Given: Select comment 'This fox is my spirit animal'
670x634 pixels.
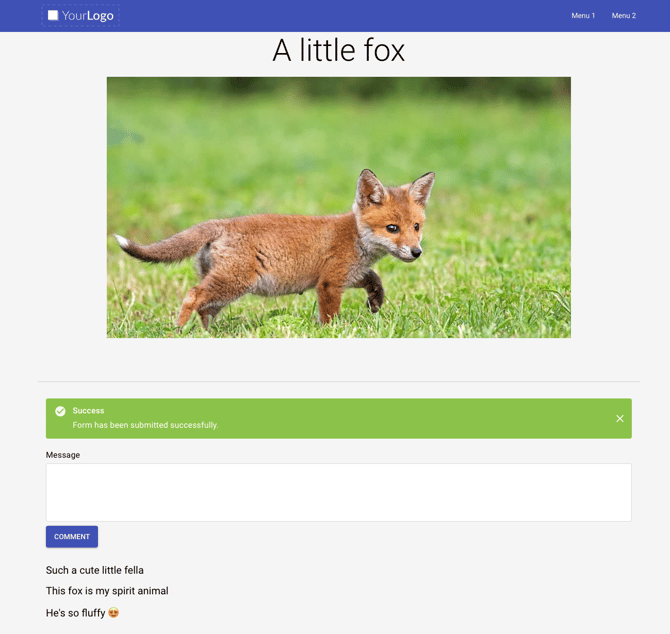Looking at the screenshot, I should tap(107, 591).
